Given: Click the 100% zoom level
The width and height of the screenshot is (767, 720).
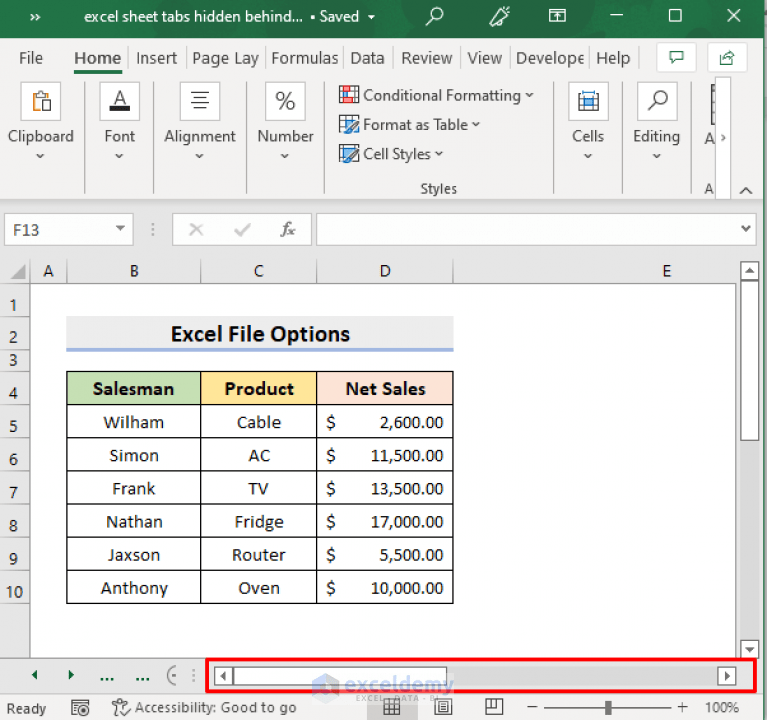Looking at the screenshot, I should [722, 708].
